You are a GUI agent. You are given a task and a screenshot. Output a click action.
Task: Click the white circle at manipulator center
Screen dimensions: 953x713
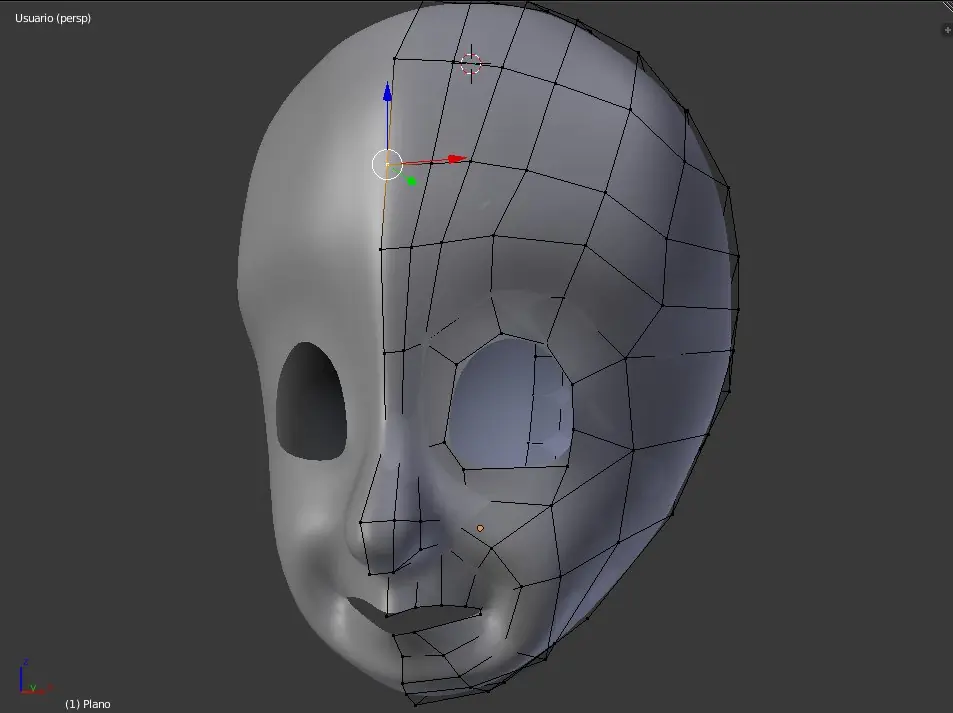387,164
